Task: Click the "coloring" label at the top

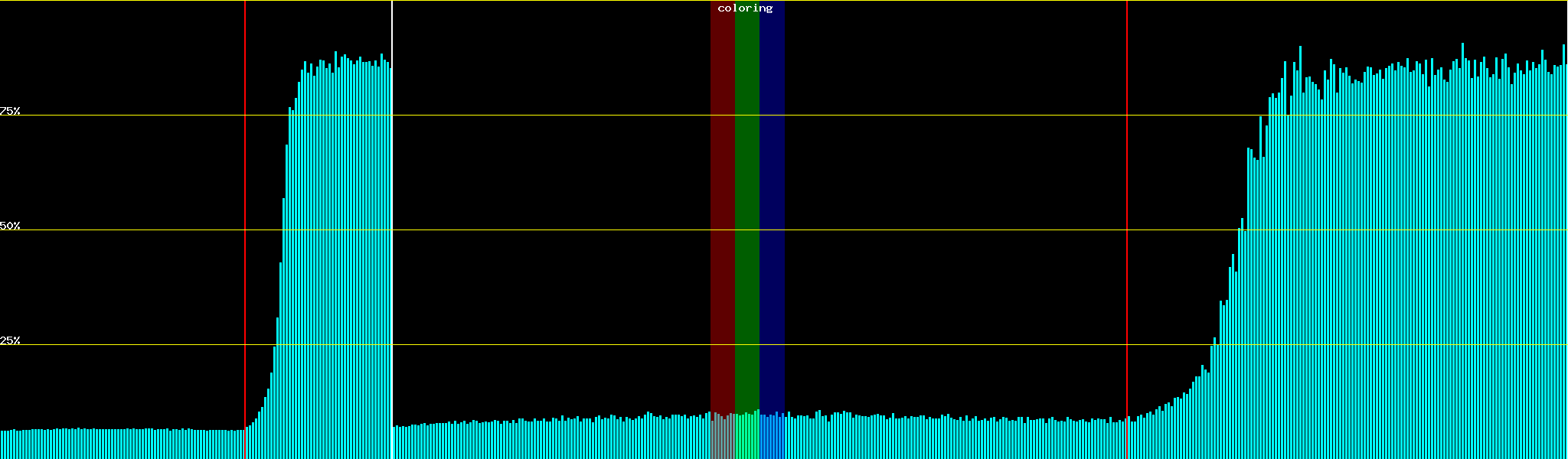Action: [x=745, y=8]
